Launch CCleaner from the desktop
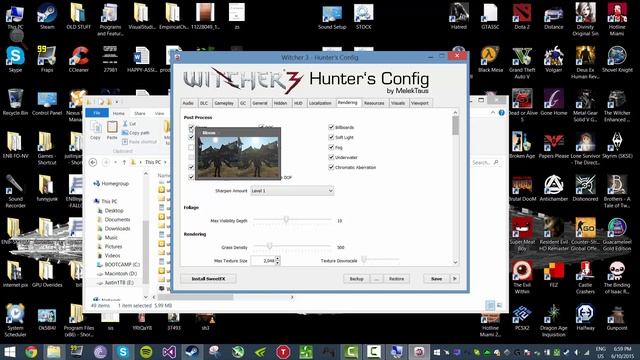Image resolution: width=640 pixels, height=360 pixels. click(x=79, y=59)
